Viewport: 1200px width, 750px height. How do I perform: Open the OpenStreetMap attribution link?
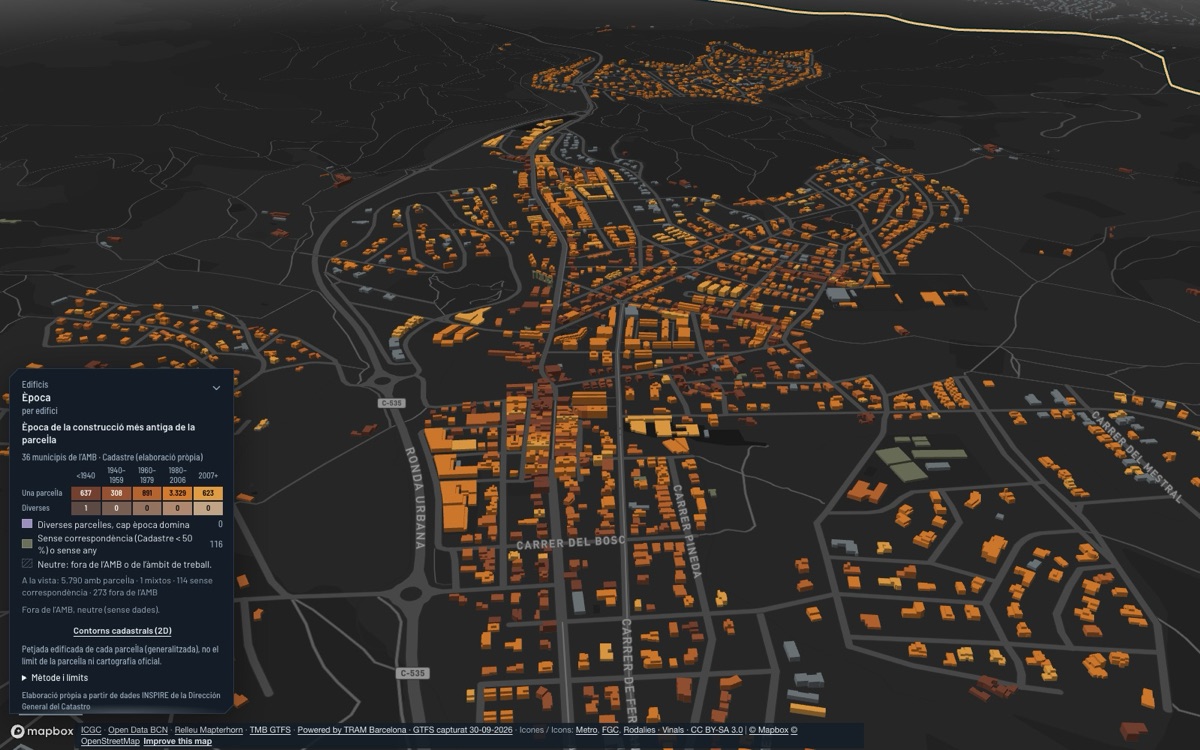(x=110, y=741)
